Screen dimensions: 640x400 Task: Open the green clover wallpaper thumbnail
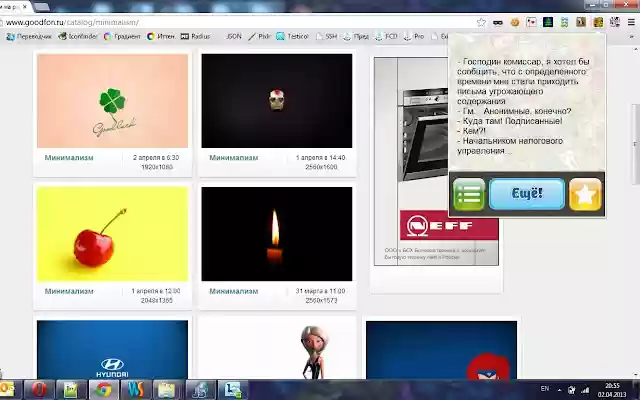pos(112,101)
